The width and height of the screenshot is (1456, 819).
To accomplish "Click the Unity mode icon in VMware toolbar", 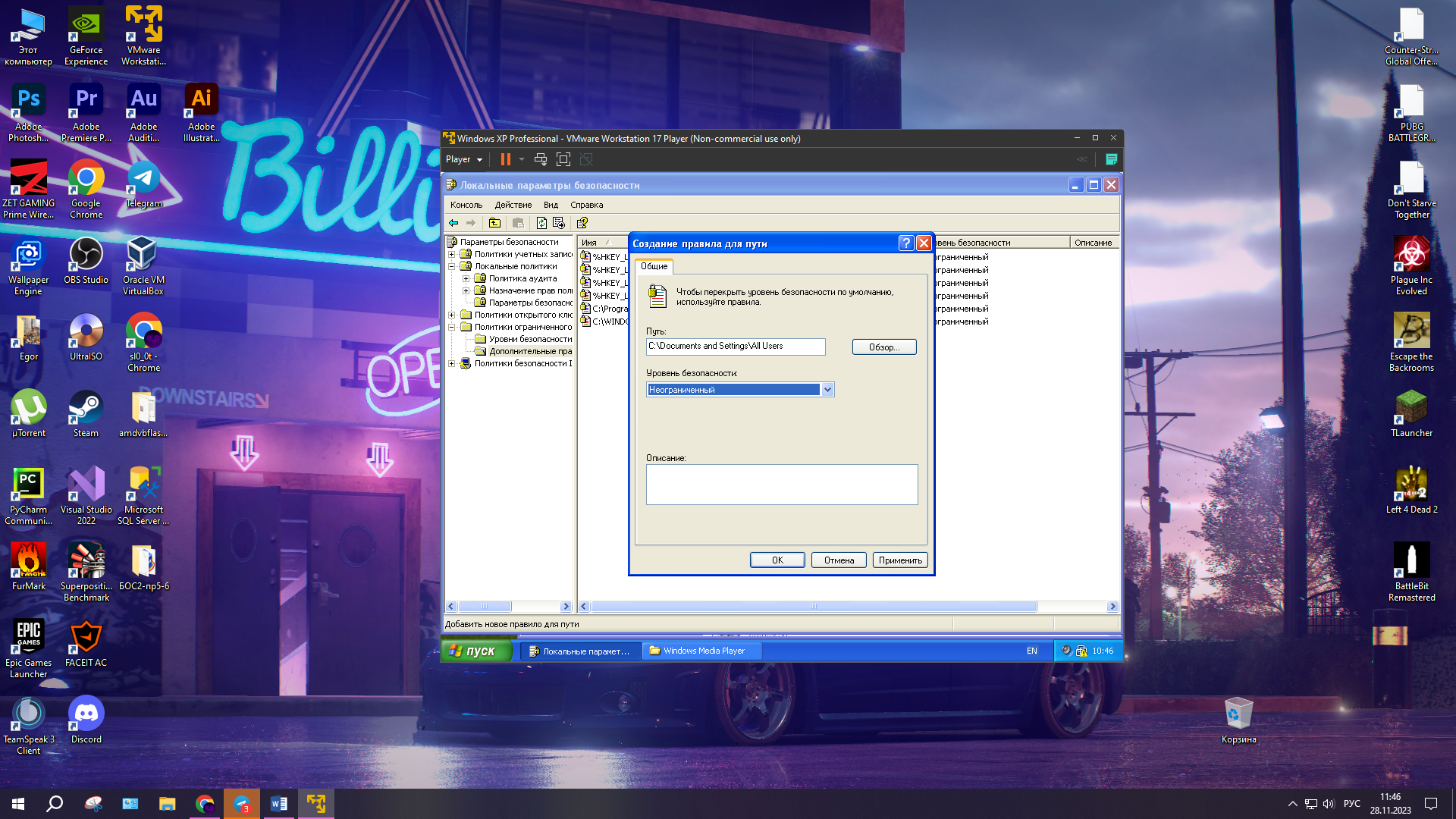I will coord(586,159).
